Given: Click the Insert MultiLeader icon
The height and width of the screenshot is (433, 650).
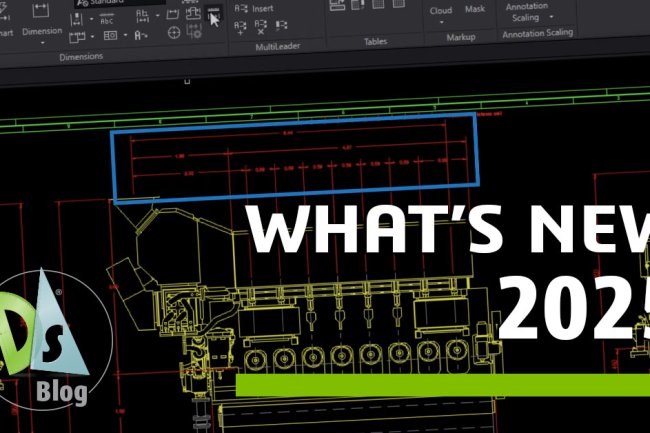Looking at the screenshot, I should tap(242, 8).
